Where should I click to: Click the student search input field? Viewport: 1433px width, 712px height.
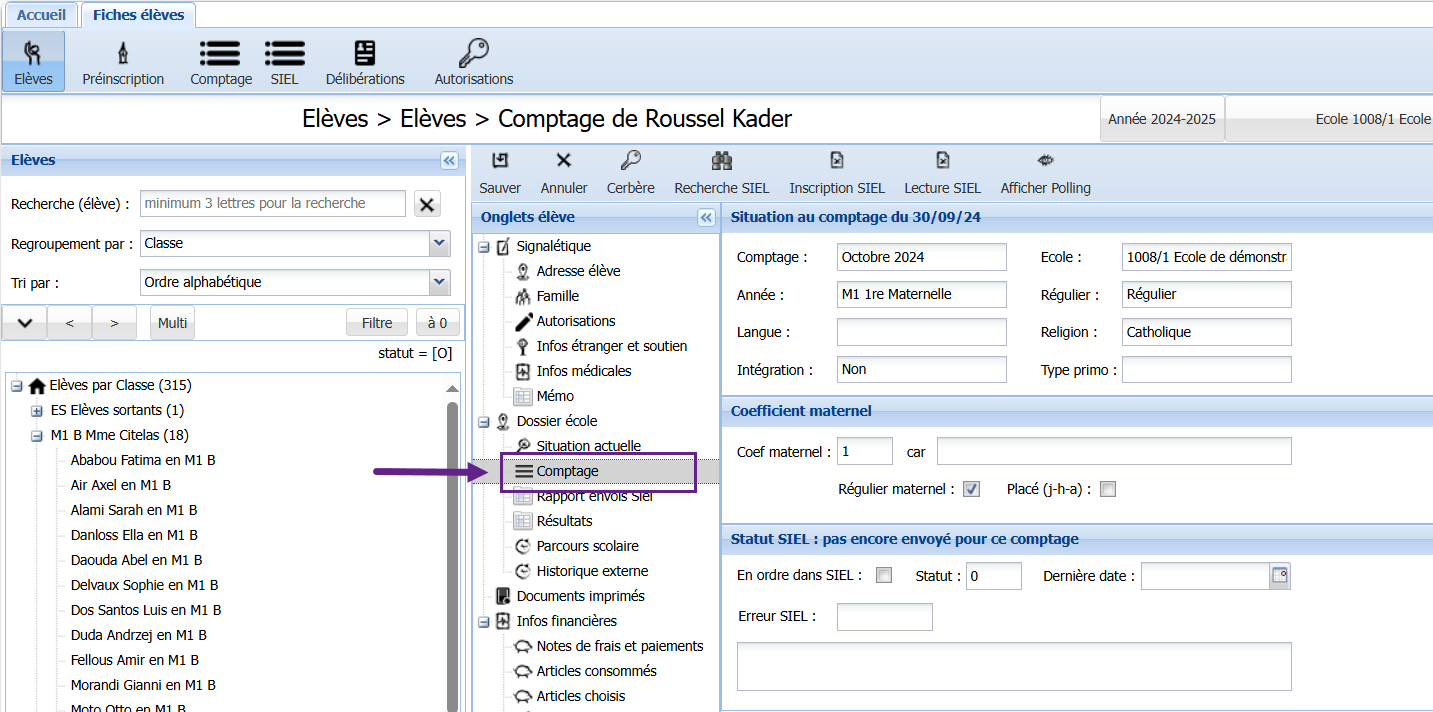[x=273, y=204]
